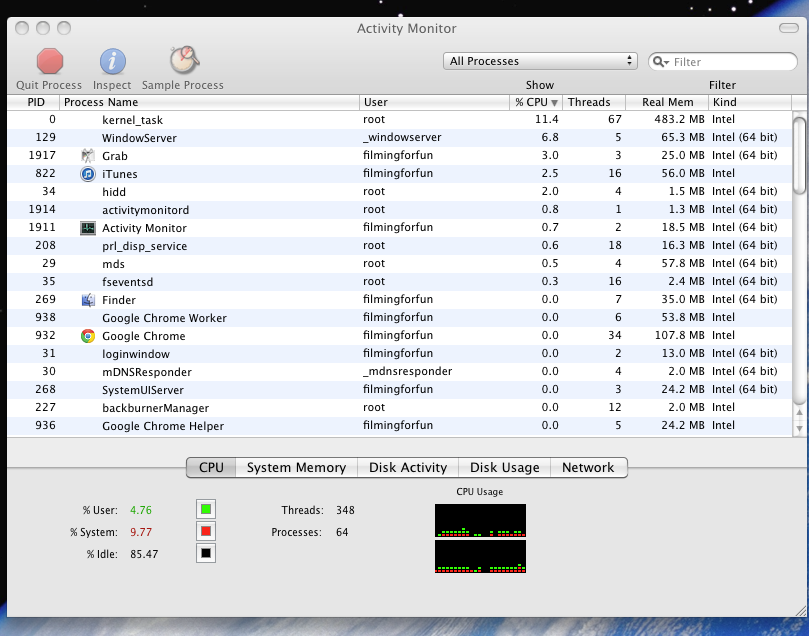
Task: Click the Threads count 348
Action: 345,510
